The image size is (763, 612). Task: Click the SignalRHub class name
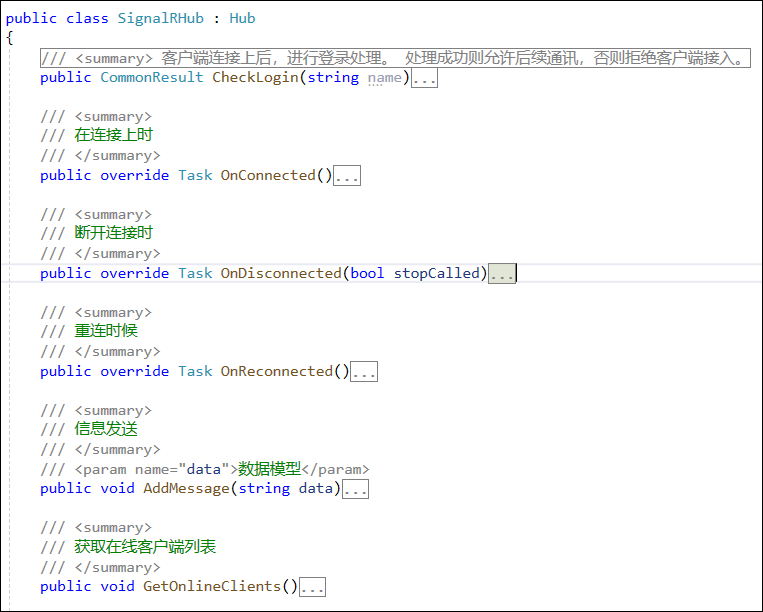click(161, 18)
